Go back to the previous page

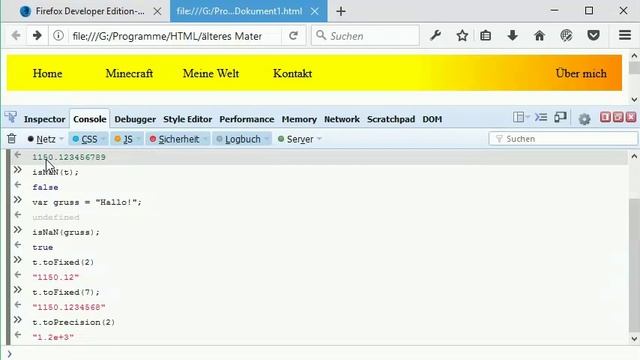pos(16,36)
